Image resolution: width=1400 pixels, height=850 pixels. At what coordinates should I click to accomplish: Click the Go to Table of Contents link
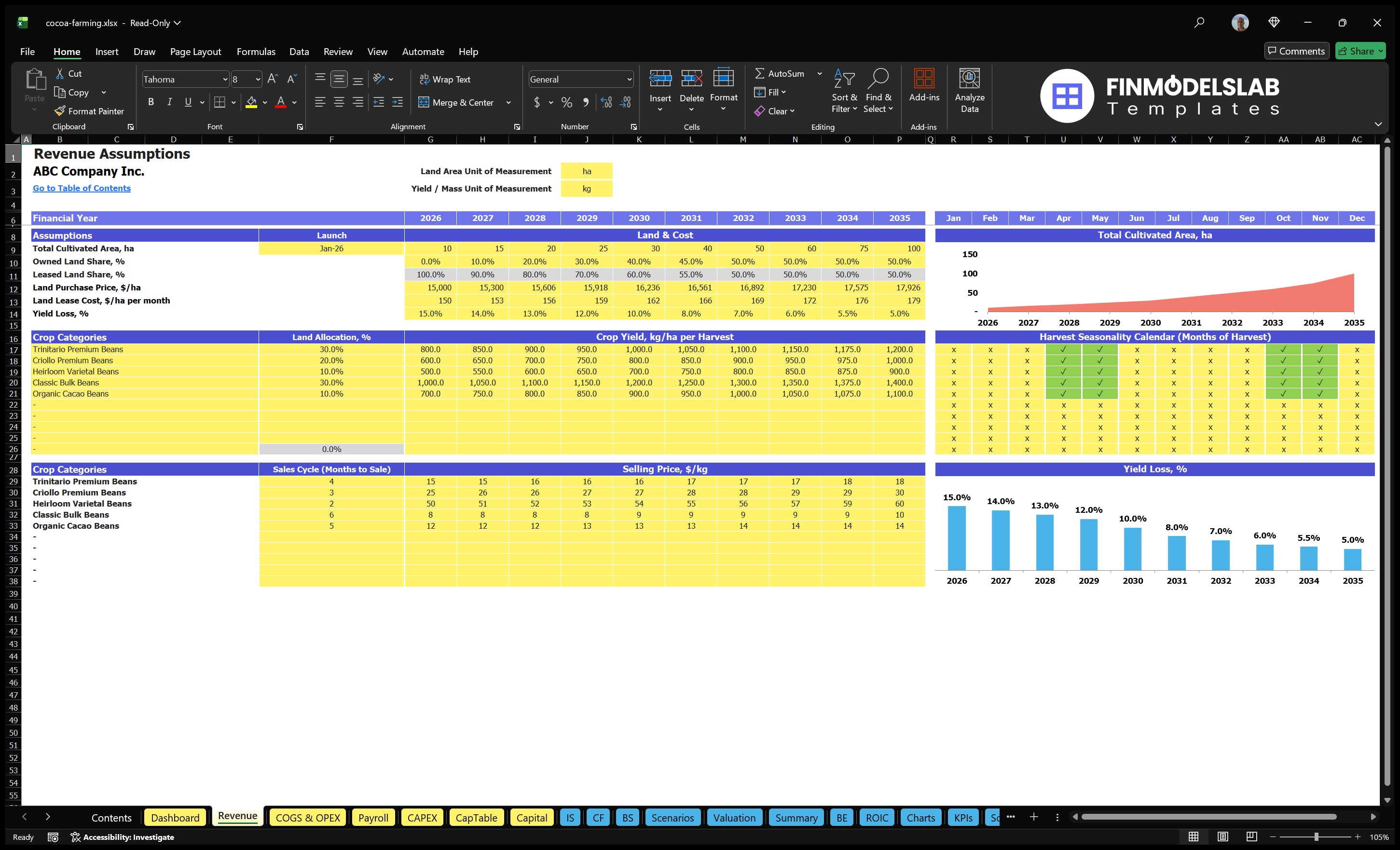point(81,188)
